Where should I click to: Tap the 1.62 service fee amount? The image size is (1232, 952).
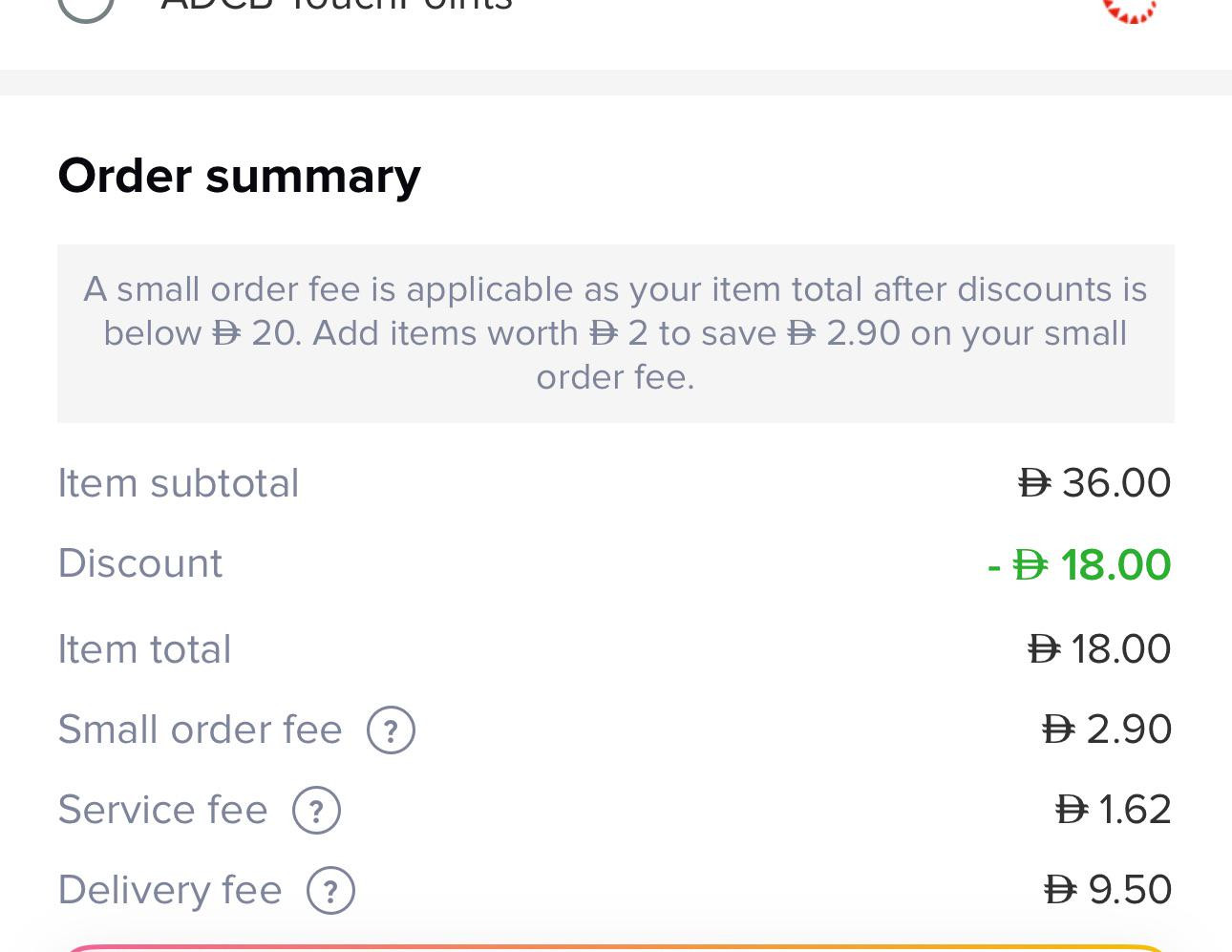[1114, 810]
